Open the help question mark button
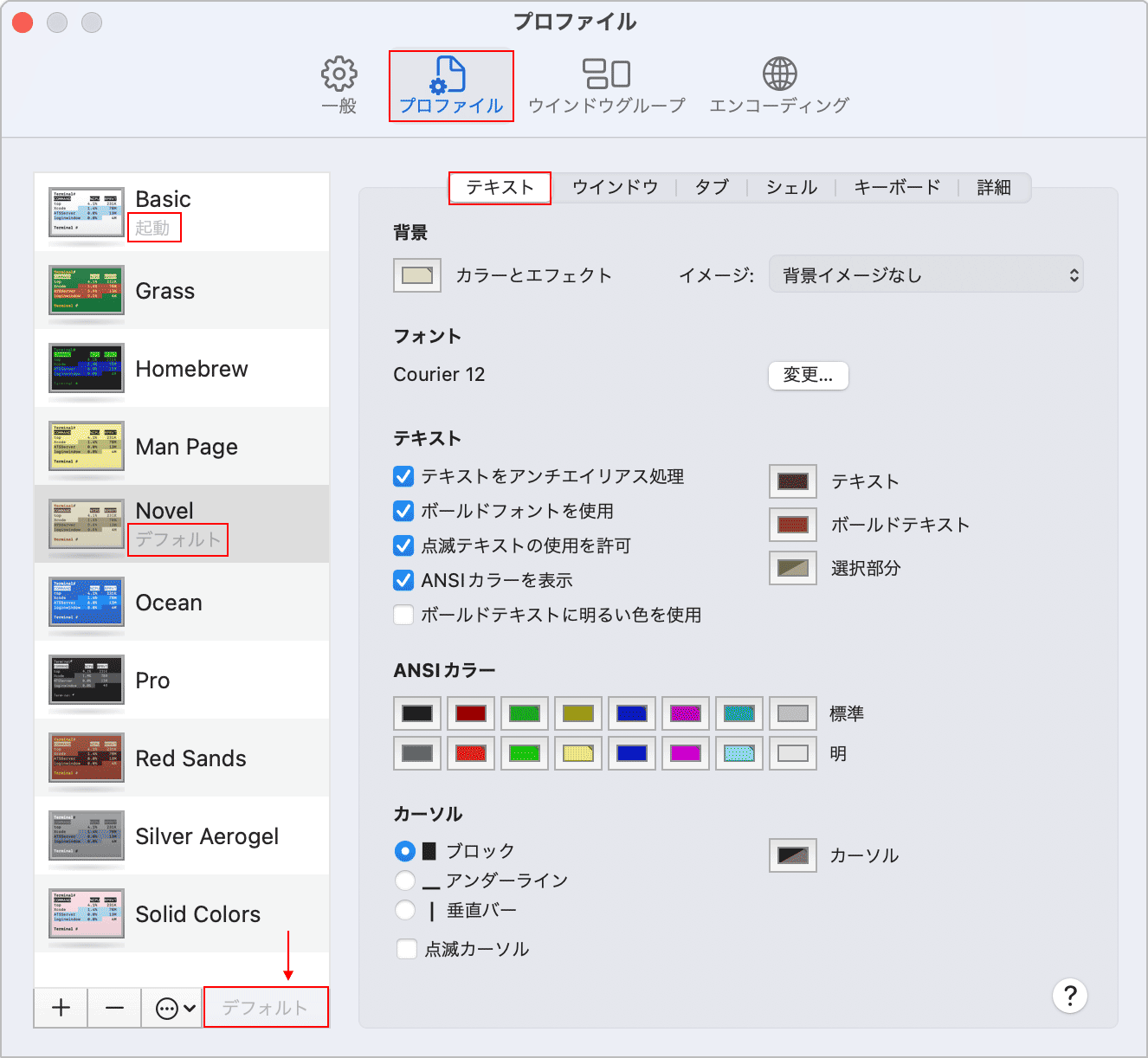1148x1058 pixels. (x=1070, y=996)
